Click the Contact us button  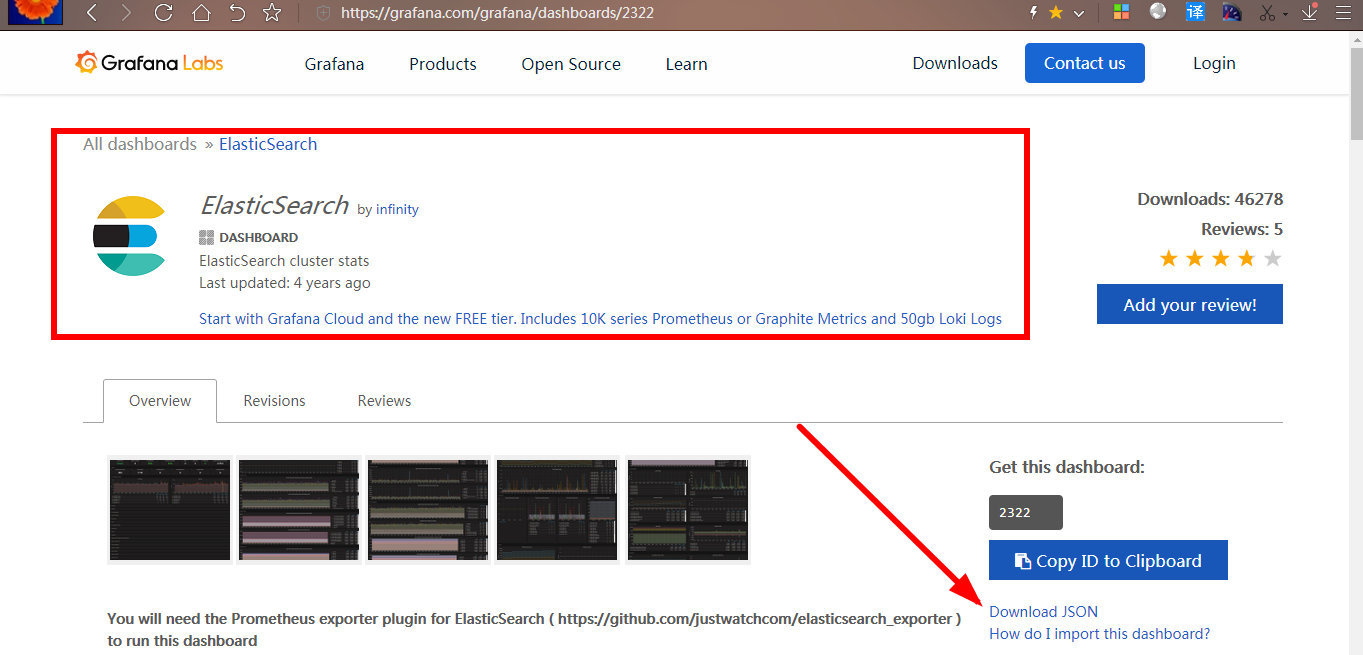click(x=1084, y=63)
